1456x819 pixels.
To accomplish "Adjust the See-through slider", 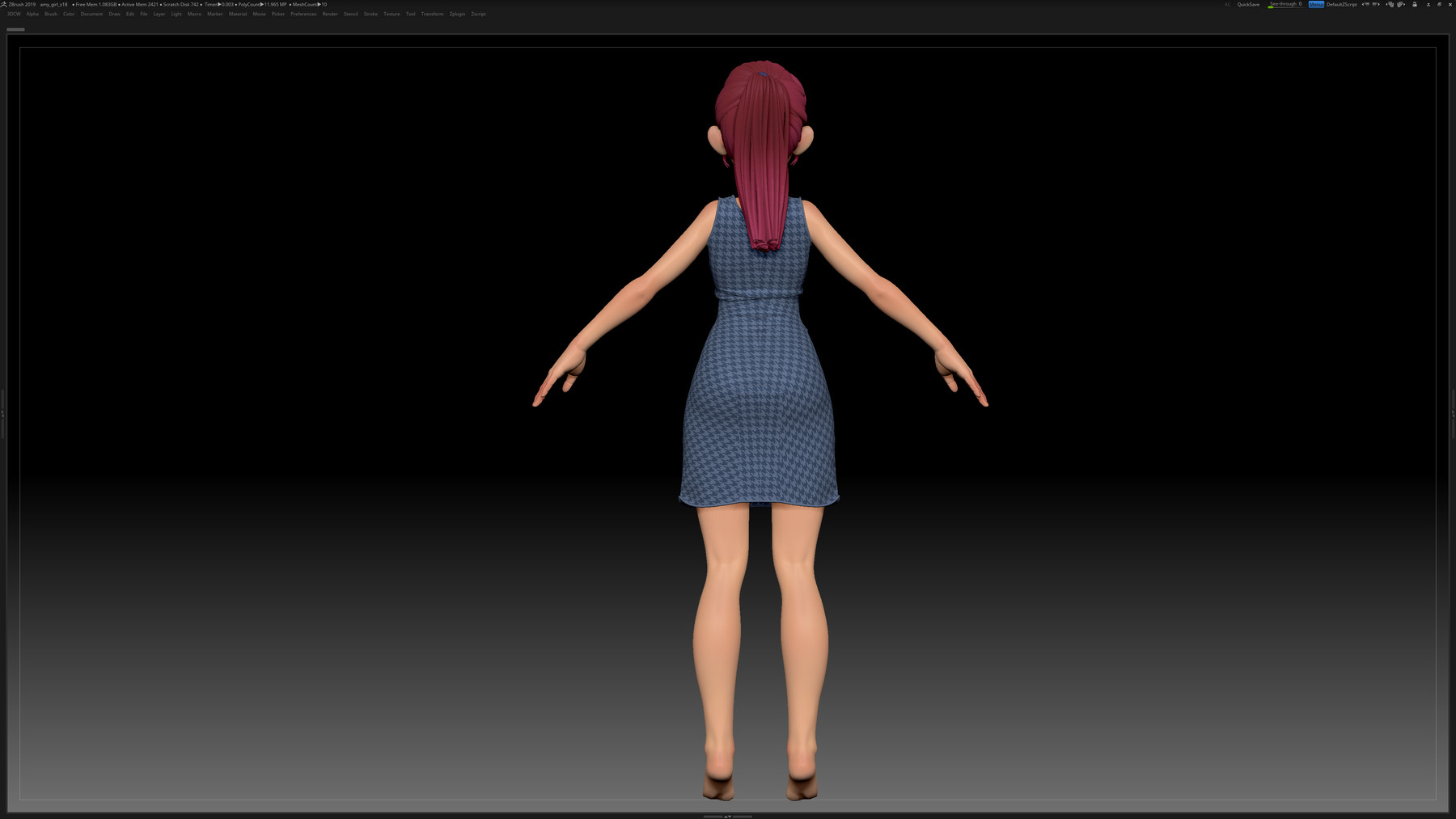I will (x=1285, y=4).
